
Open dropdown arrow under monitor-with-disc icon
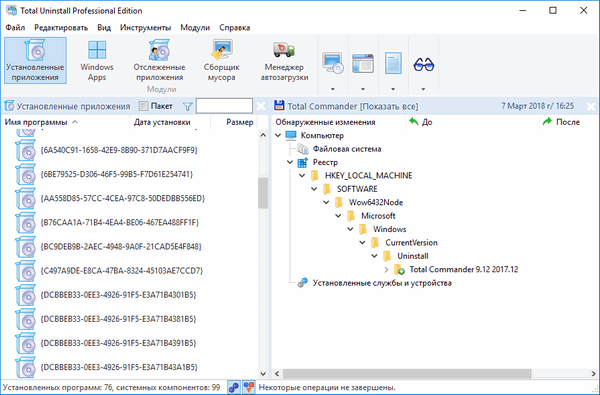[333, 89]
